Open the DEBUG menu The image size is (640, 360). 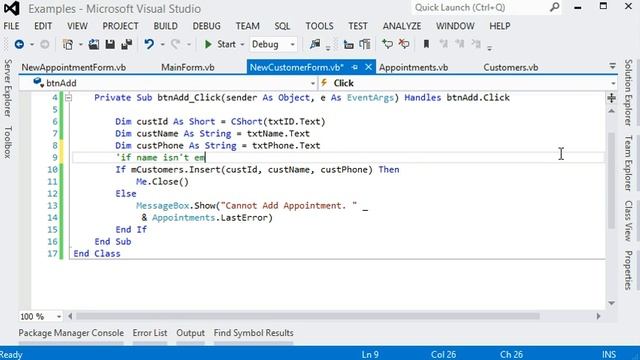pyautogui.click(x=207, y=26)
